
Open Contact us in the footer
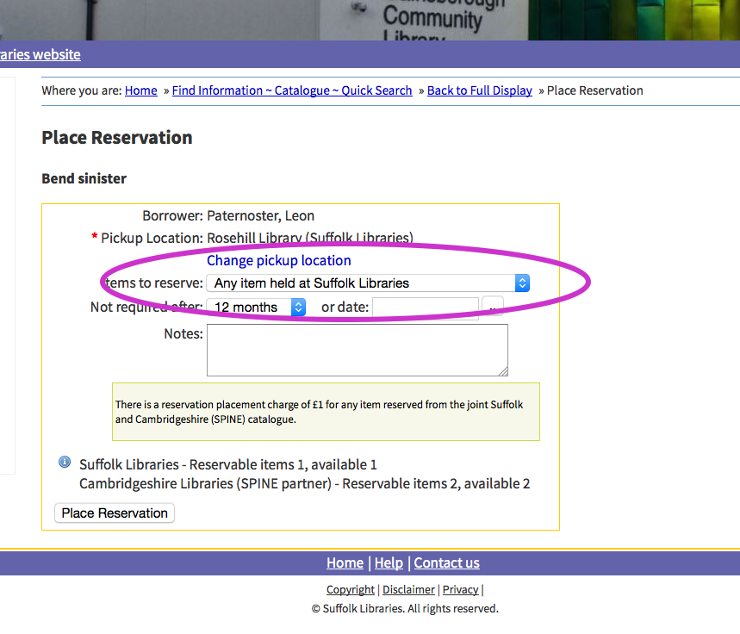(x=446, y=563)
